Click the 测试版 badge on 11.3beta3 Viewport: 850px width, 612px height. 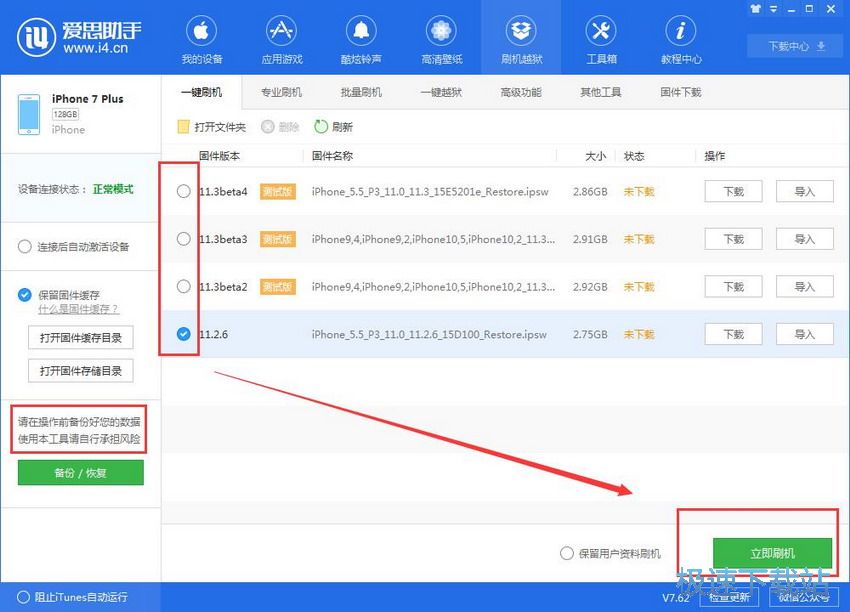pyautogui.click(x=278, y=239)
